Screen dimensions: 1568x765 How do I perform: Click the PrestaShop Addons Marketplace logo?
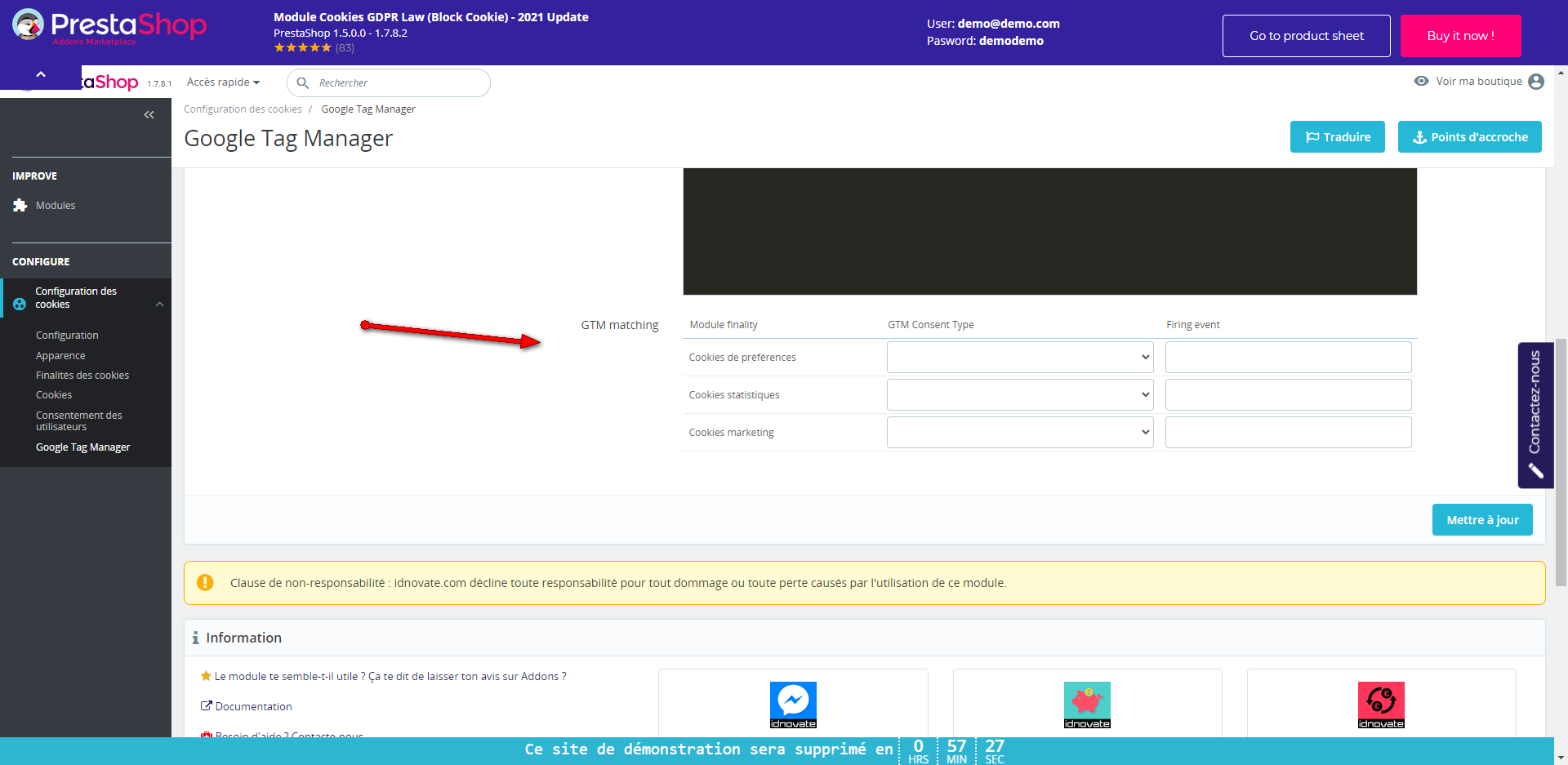[x=109, y=26]
